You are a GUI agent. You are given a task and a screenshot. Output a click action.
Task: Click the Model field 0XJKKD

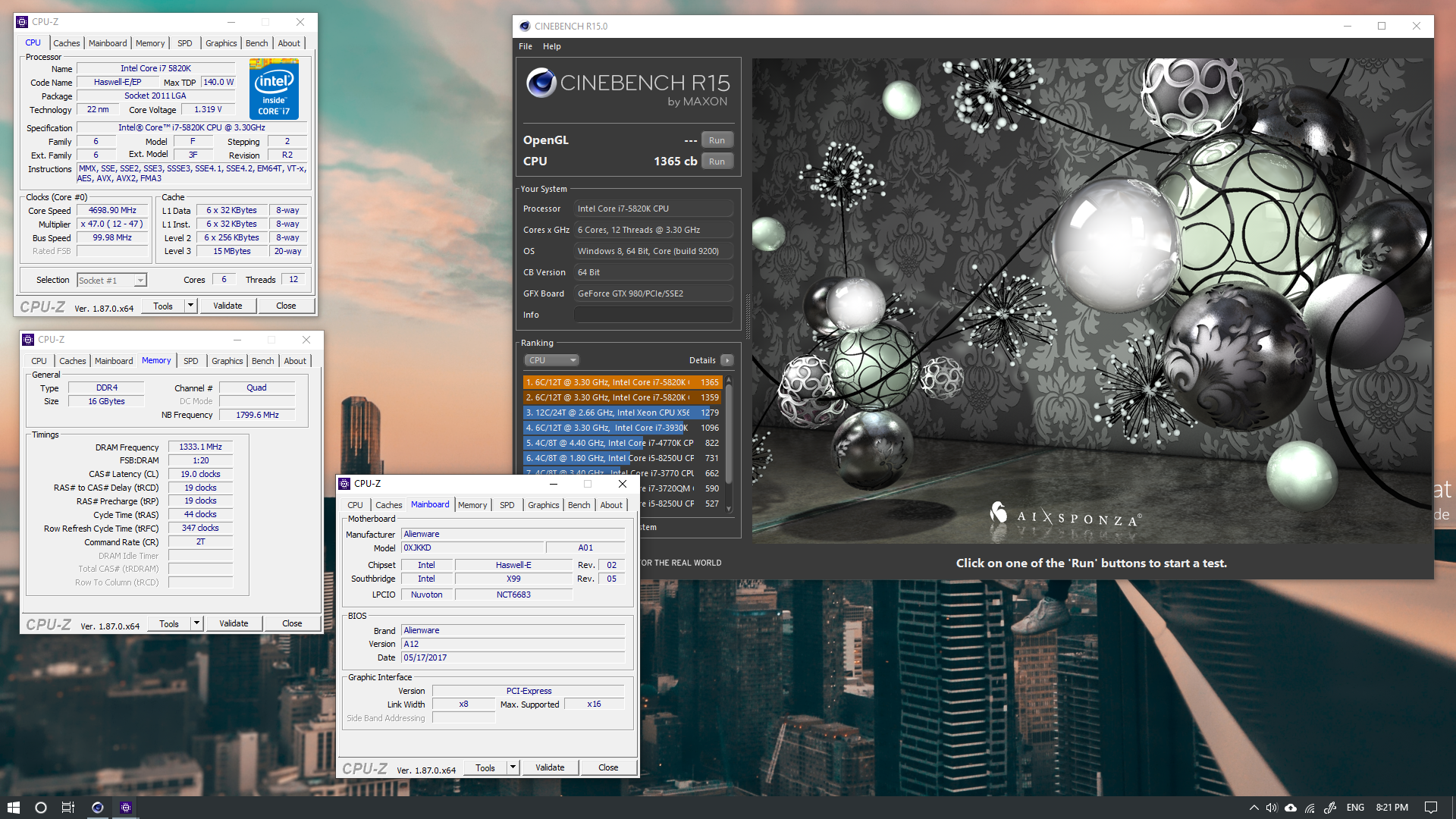coord(472,548)
